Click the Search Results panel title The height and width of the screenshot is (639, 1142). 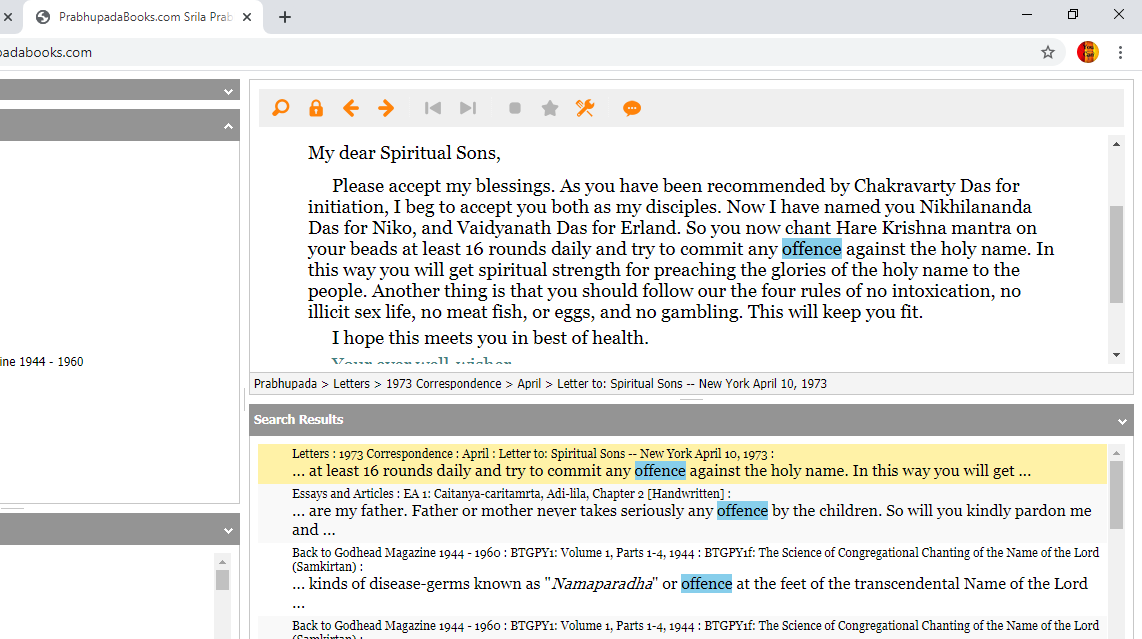299,420
